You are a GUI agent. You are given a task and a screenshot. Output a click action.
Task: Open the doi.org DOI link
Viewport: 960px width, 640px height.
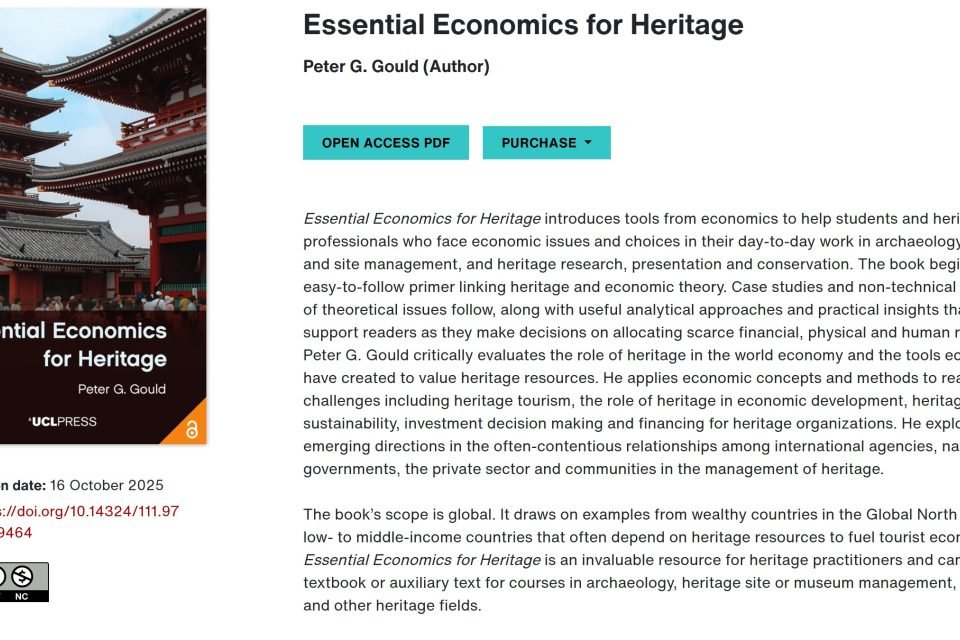click(x=89, y=522)
